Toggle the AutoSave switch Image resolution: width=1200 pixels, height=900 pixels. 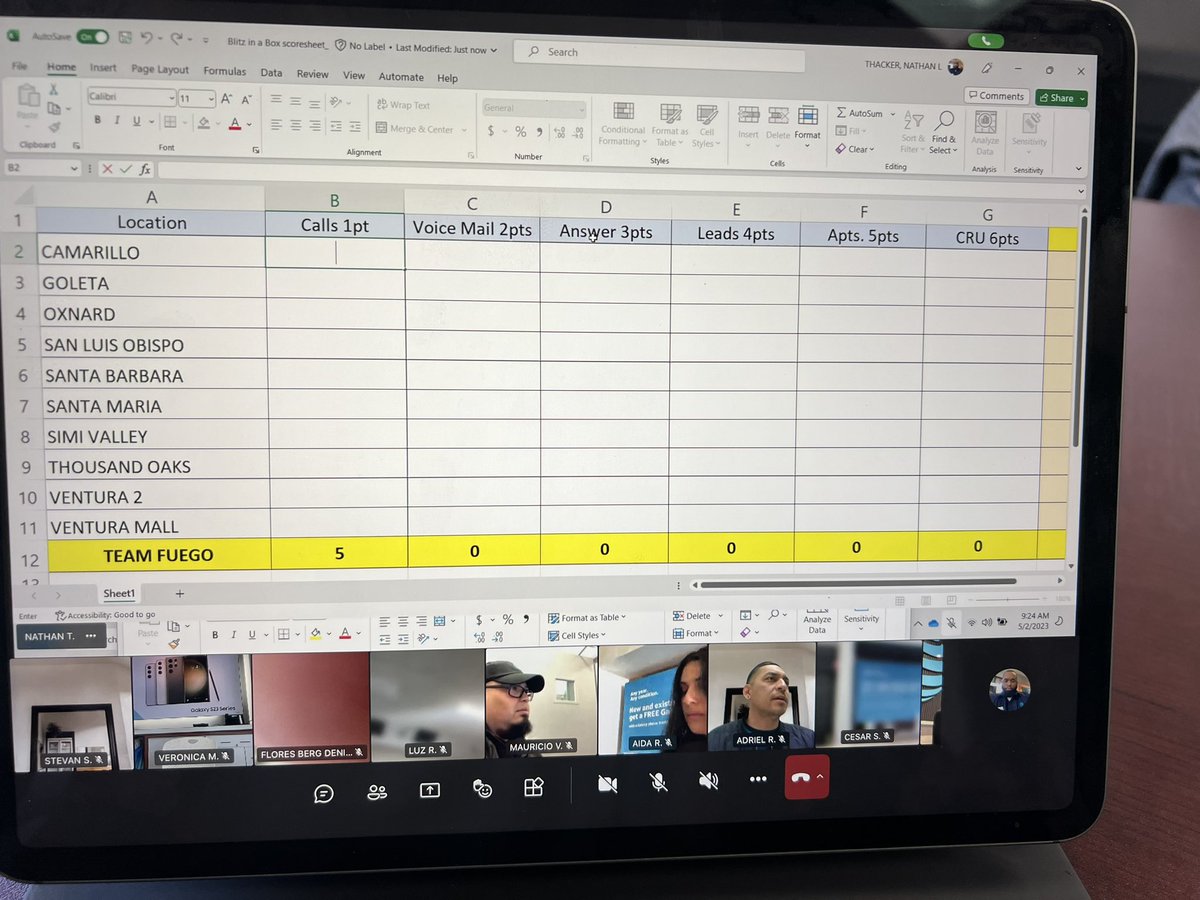93,36
